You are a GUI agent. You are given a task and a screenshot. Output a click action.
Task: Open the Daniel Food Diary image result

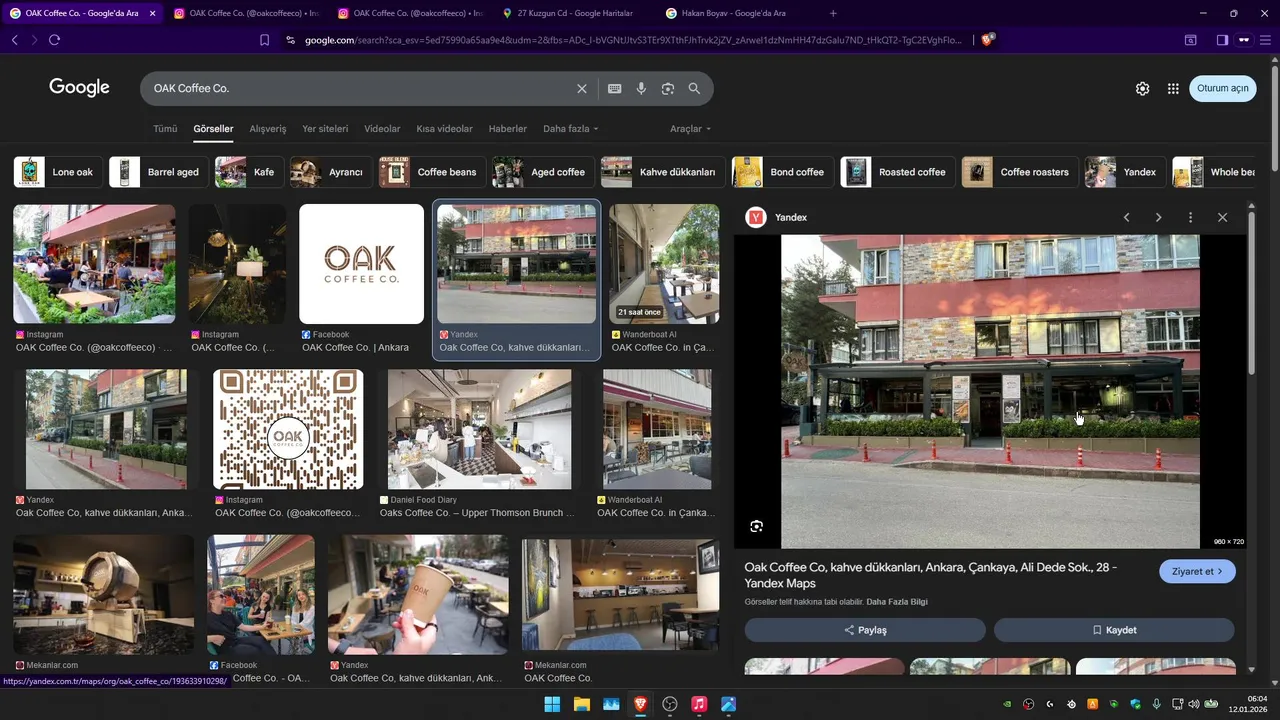[480, 429]
